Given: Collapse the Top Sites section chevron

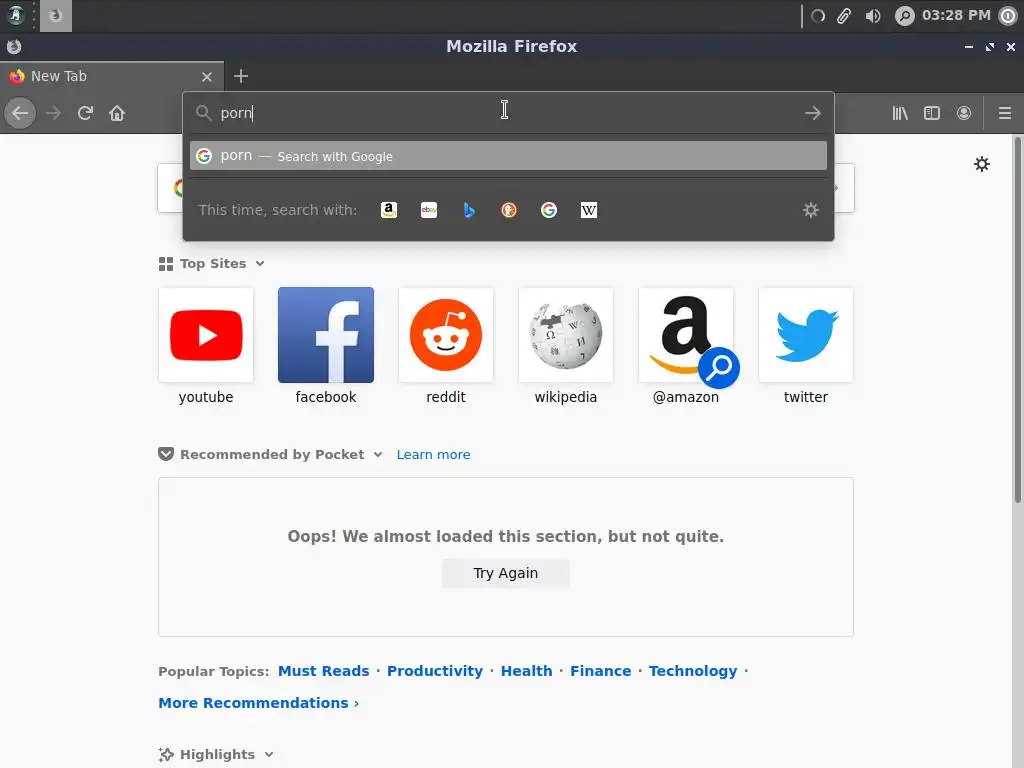Looking at the screenshot, I should [x=260, y=264].
